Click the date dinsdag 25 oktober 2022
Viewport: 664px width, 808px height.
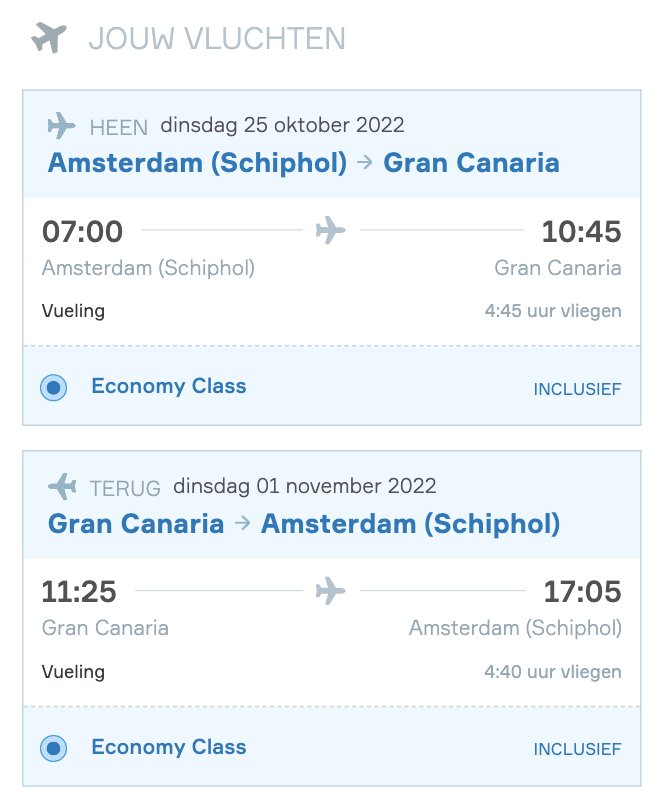(282, 125)
